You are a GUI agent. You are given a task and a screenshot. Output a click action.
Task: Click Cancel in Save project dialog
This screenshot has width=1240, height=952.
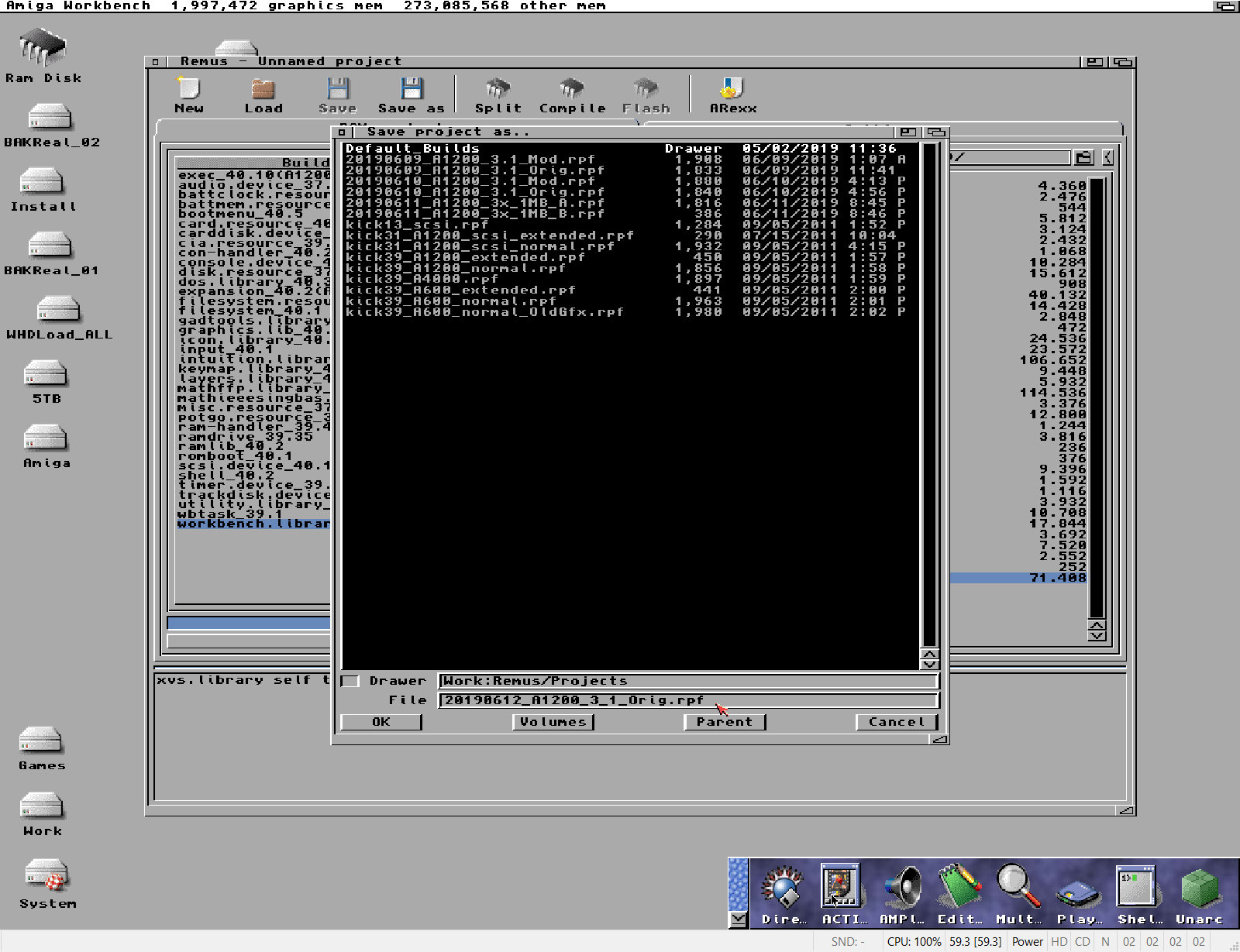tap(897, 722)
